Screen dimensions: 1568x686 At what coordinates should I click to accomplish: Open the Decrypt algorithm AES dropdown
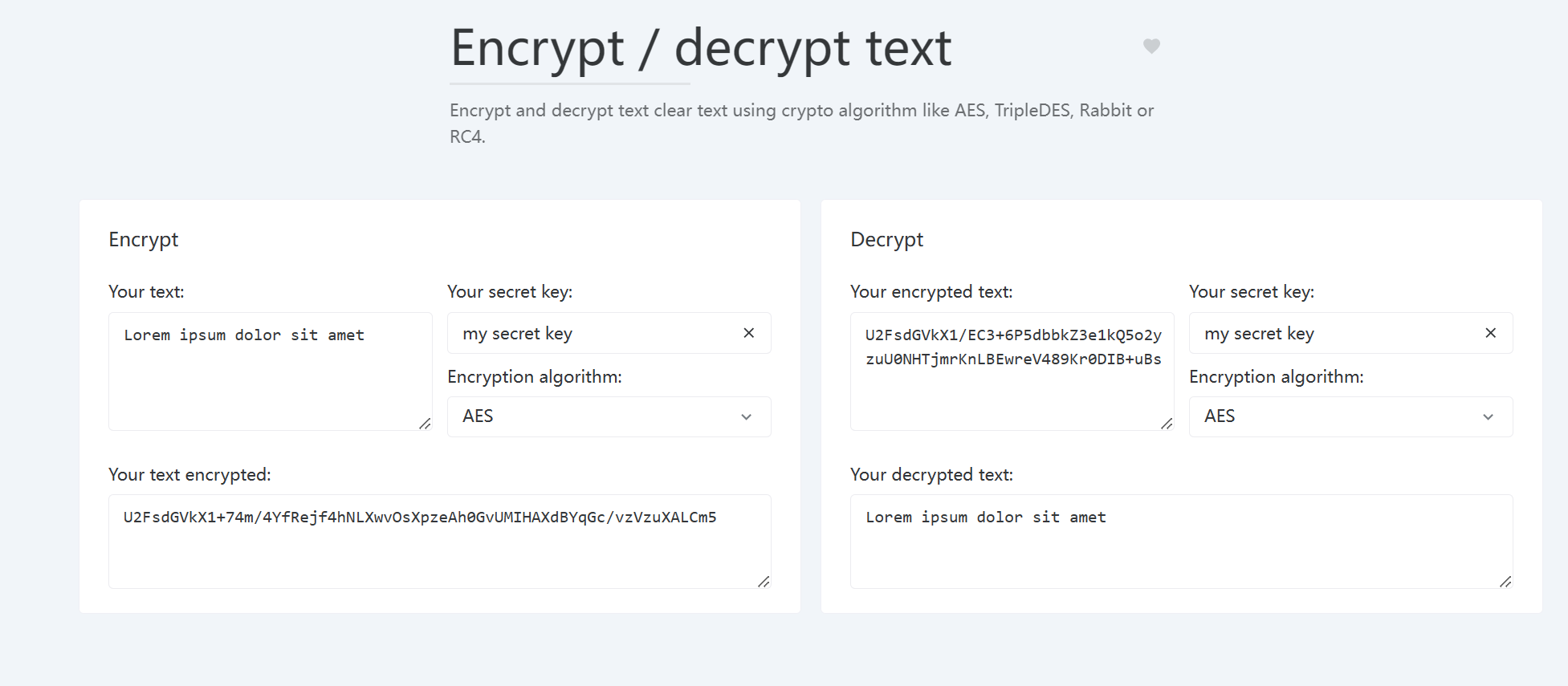(1336, 416)
